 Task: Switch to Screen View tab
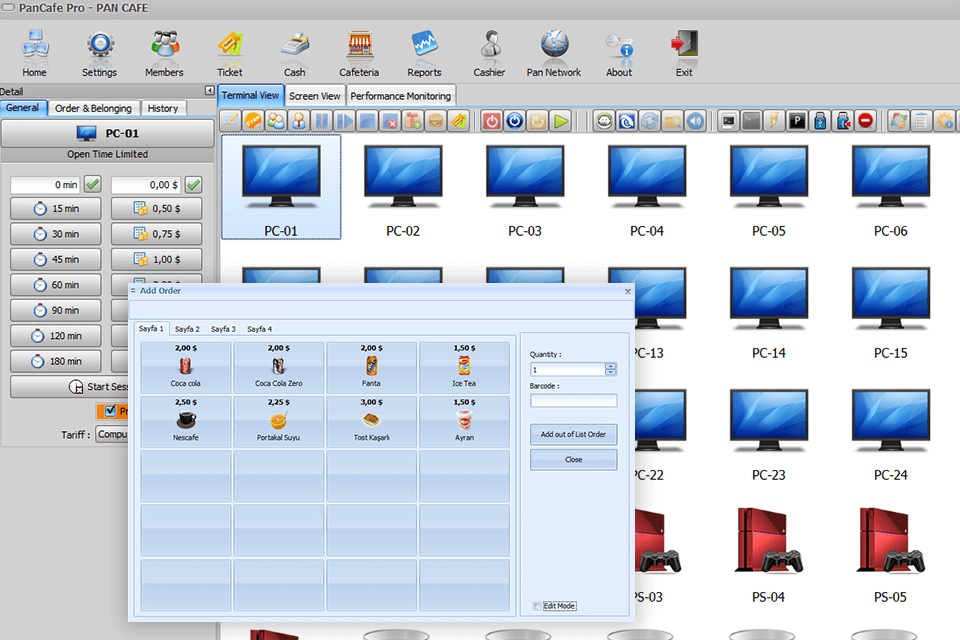315,96
